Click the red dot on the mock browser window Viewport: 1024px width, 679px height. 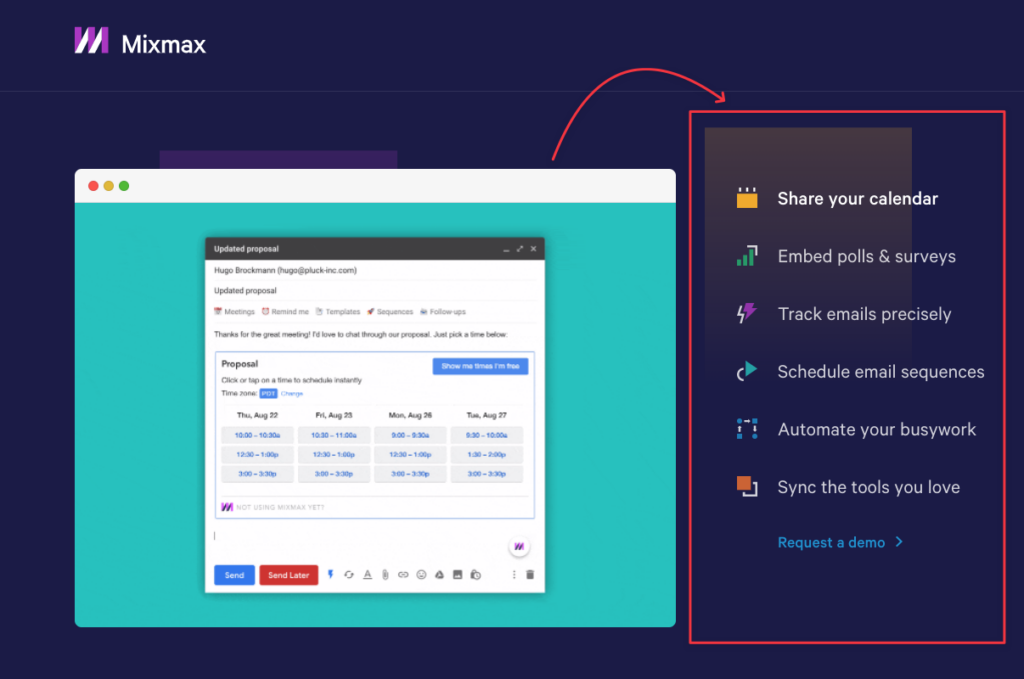[93, 186]
